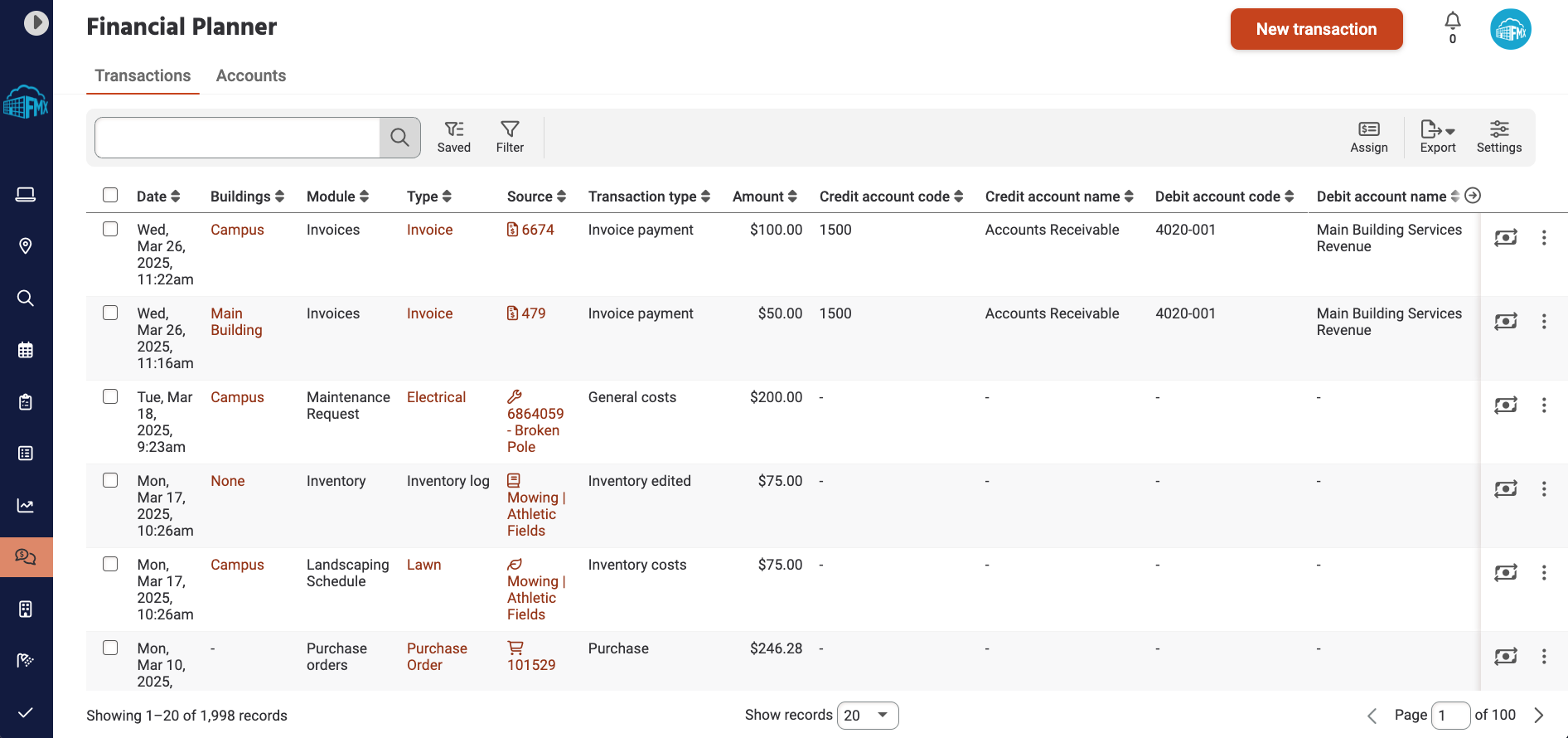Open the Filter tool
The width and height of the screenshot is (1568, 738).
[x=511, y=138]
